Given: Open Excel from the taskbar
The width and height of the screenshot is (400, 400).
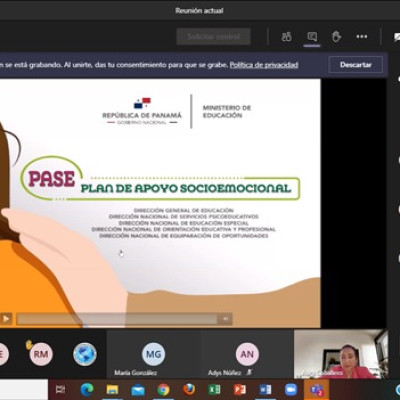Looking at the screenshot, I should point(214,389).
